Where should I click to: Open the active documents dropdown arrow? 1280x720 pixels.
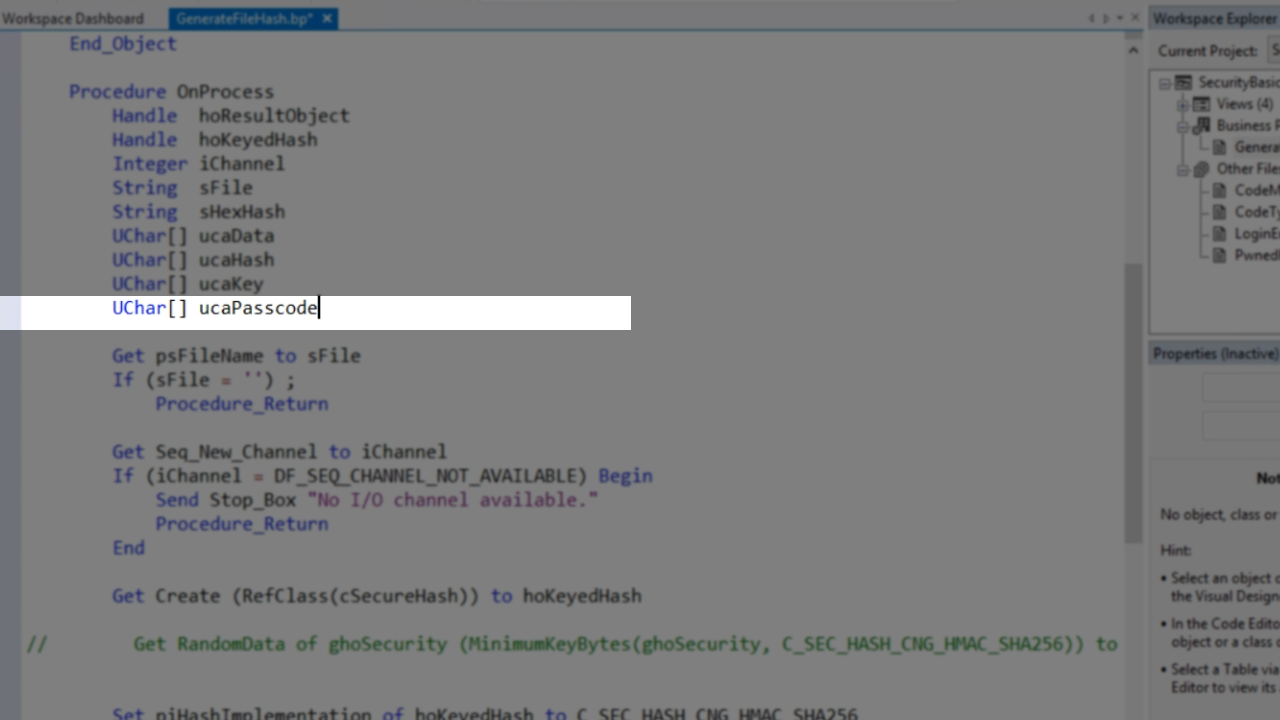1120,18
